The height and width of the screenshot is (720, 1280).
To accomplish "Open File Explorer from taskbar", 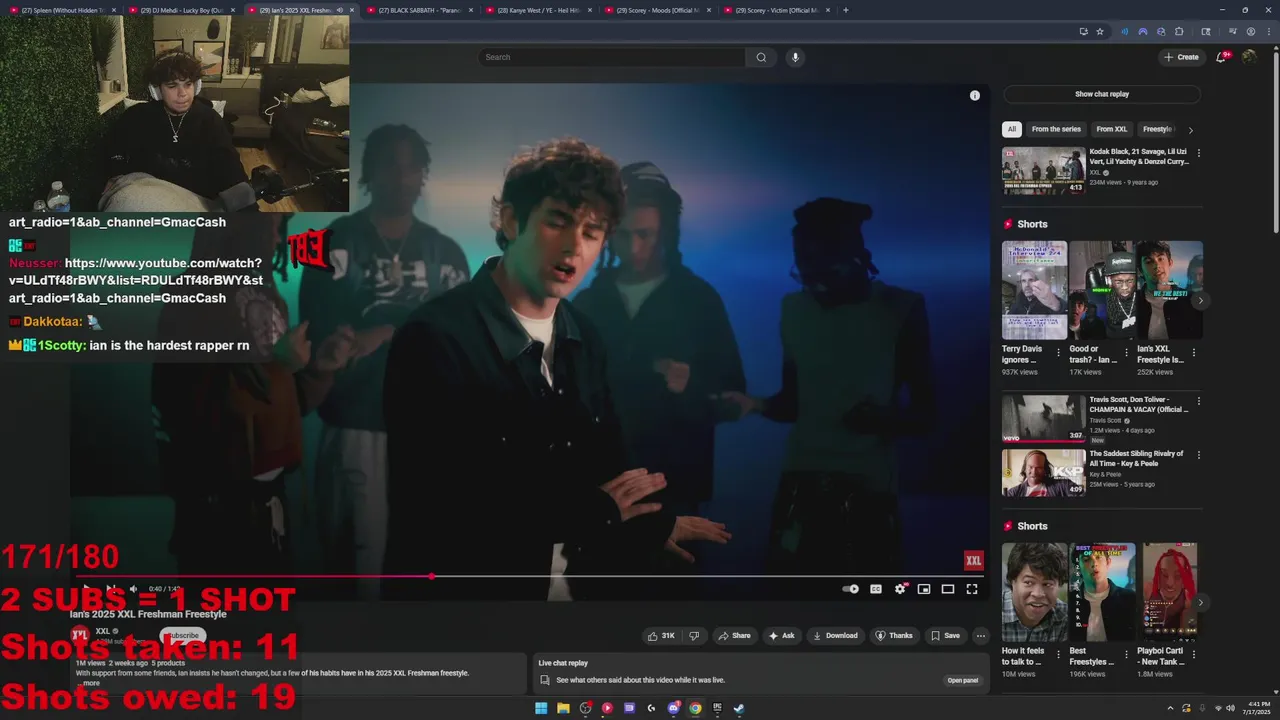I will coord(563,708).
